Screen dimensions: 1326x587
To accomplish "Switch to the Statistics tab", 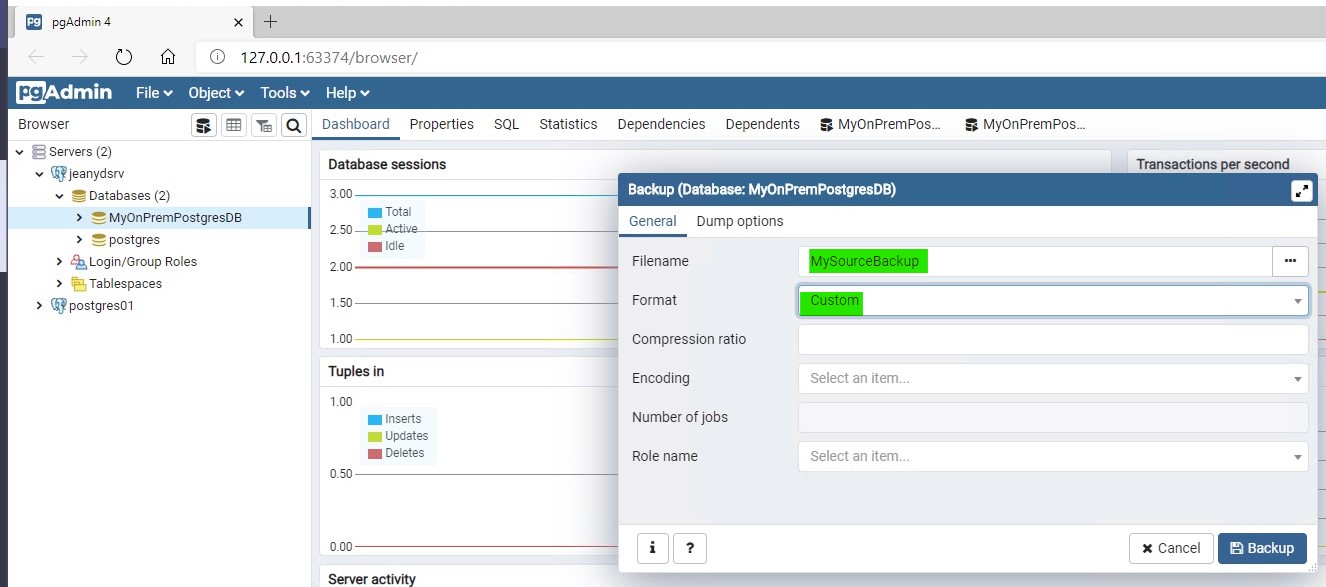I will pyautogui.click(x=568, y=125).
